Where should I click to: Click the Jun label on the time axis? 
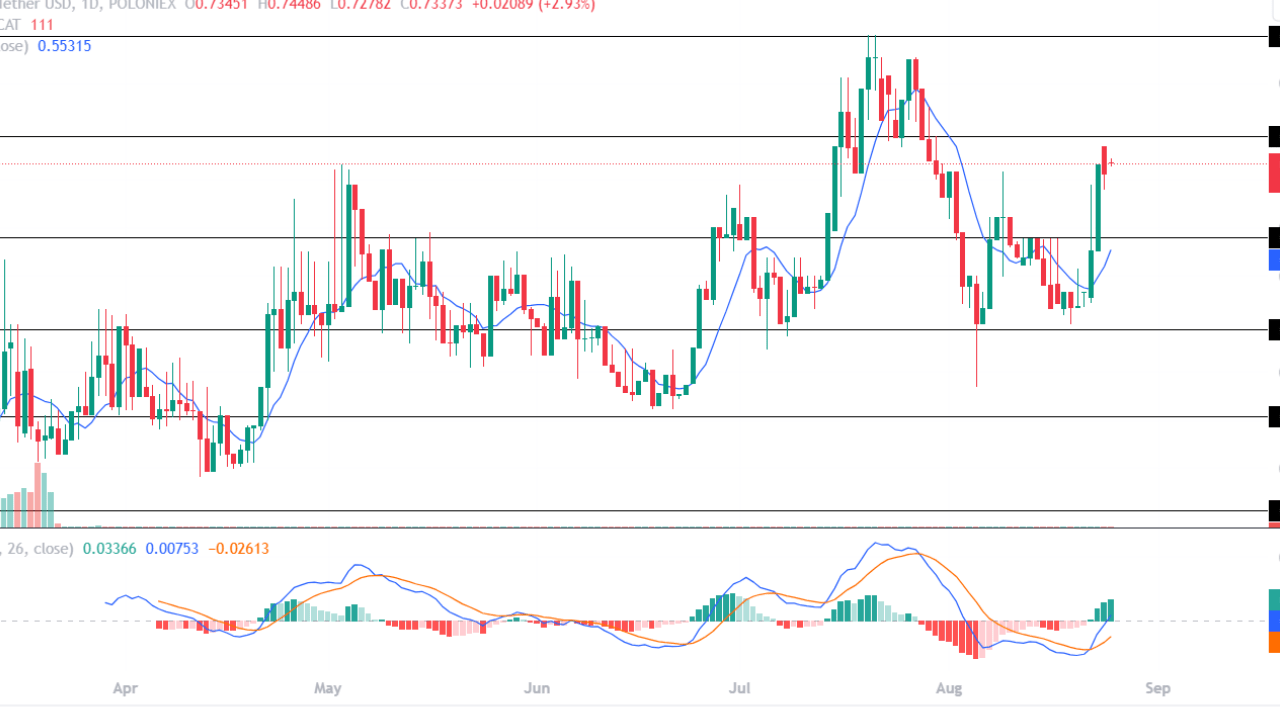click(537, 688)
